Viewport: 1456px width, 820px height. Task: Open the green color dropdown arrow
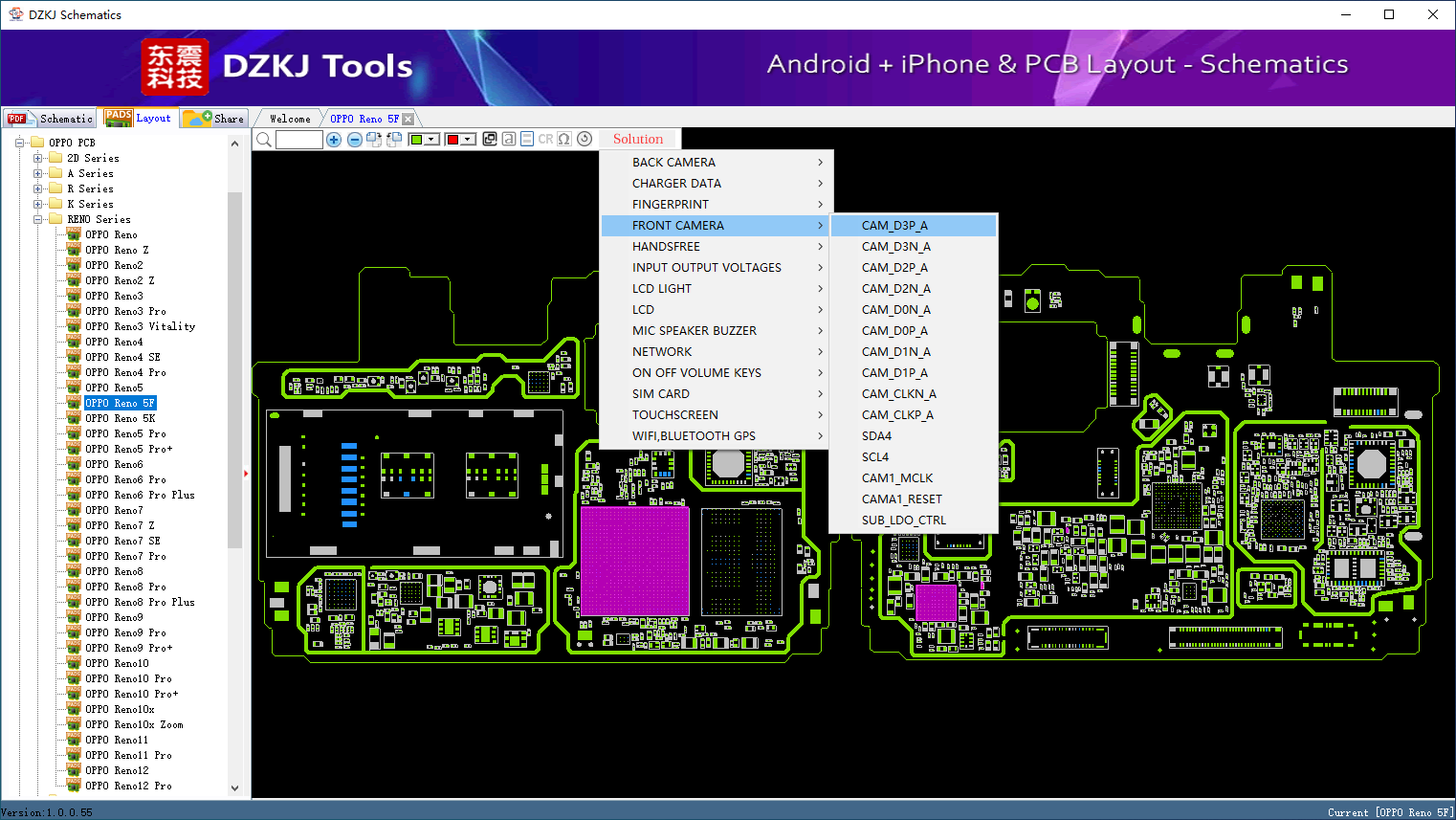[432, 140]
